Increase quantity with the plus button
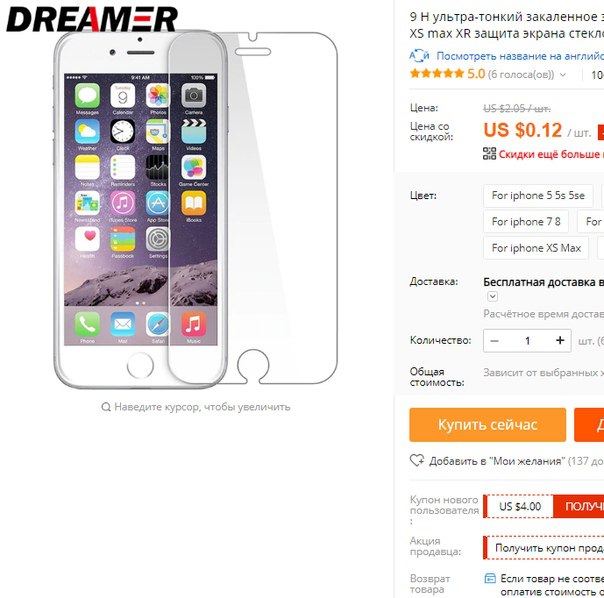 (560, 340)
